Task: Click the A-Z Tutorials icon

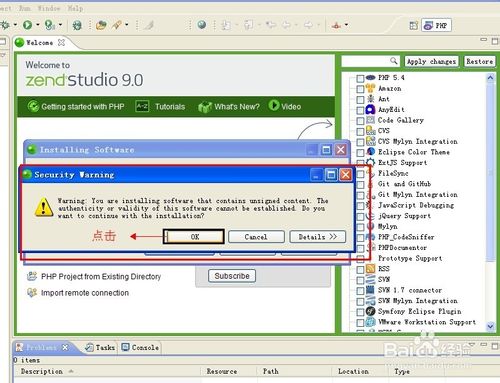Action: 142,106
